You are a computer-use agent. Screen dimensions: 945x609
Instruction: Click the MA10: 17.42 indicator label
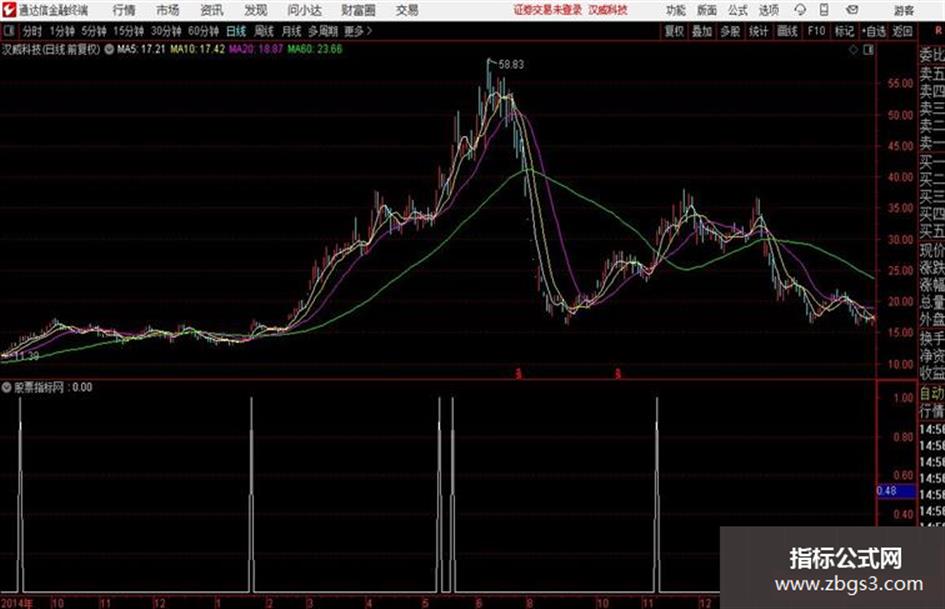pyautogui.click(x=198, y=49)
